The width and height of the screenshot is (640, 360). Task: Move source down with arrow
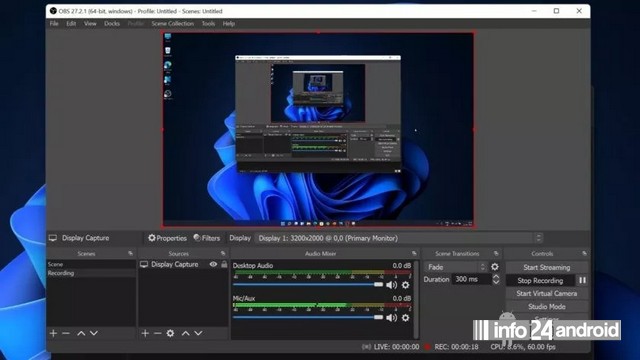pyautogui.click(x=198, y=333)
